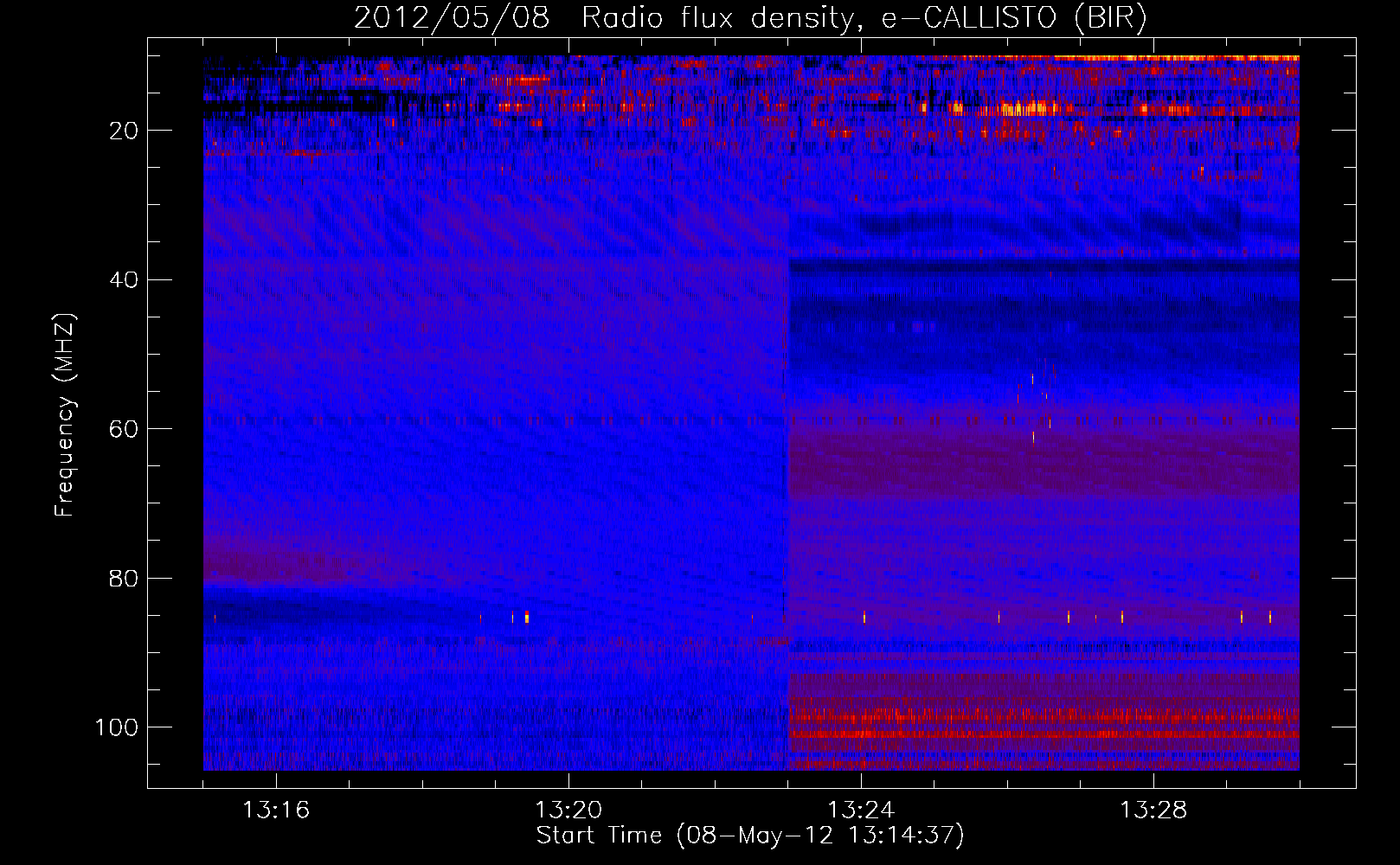Click the 'Start Time (08-May-12 13:14:37)' label

pyautogui.click(x=750, y=836)
